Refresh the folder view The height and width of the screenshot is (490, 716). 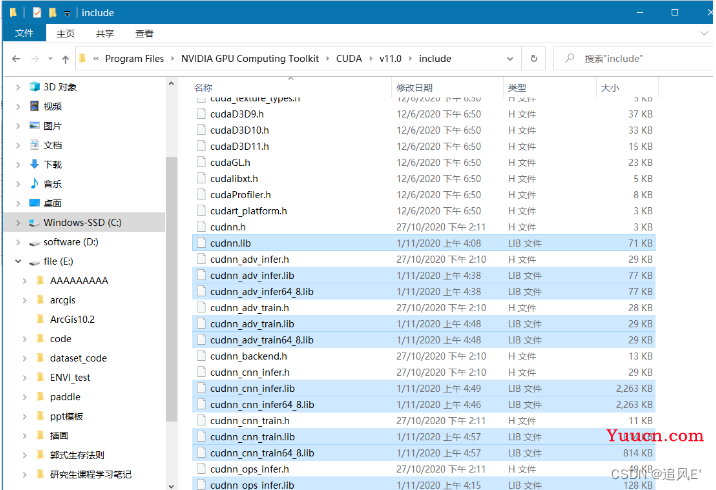(533, 58)
